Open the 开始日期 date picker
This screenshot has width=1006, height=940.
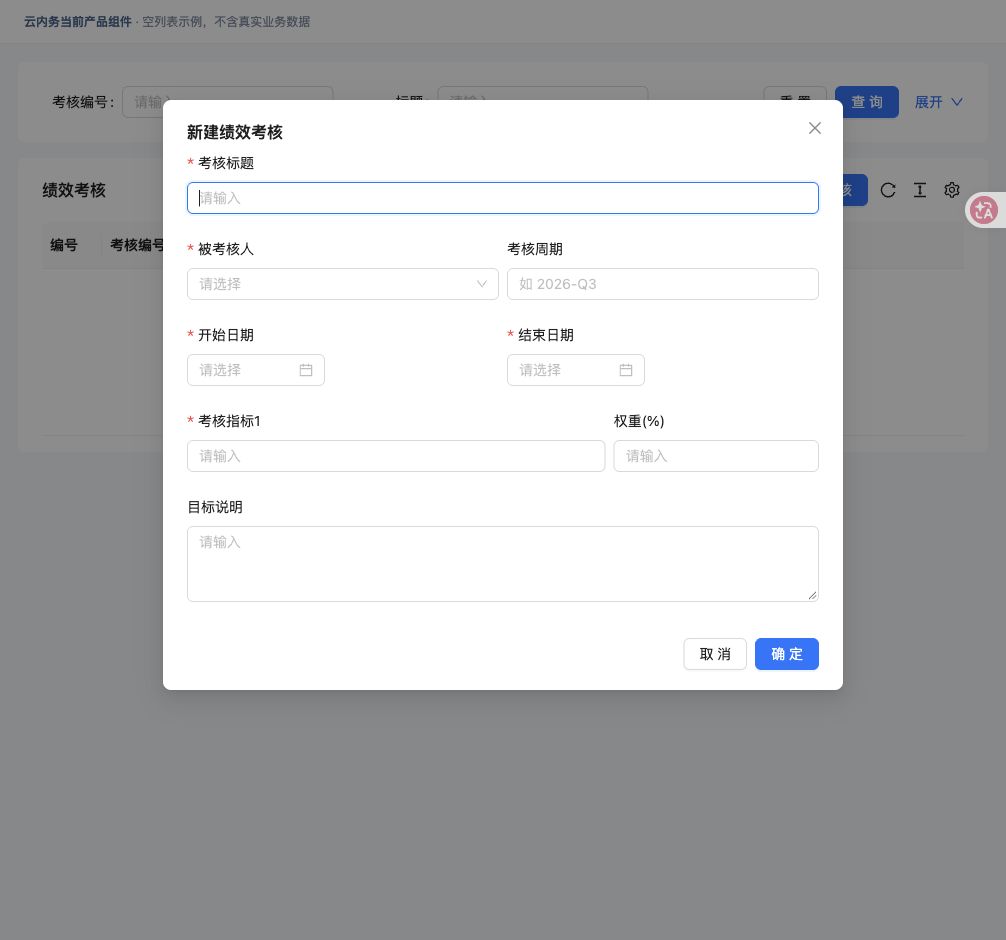pos(255,370)
